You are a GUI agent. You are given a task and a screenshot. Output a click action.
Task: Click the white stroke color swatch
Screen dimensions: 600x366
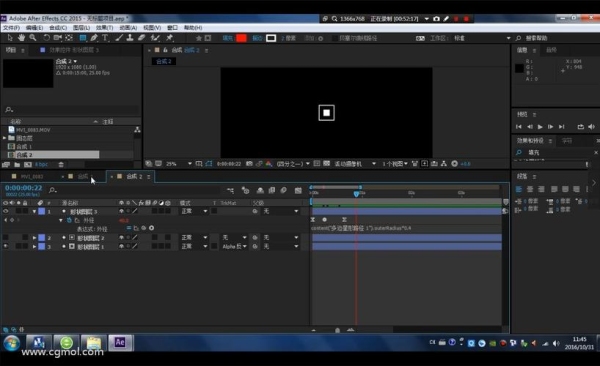tap(271, 38)
